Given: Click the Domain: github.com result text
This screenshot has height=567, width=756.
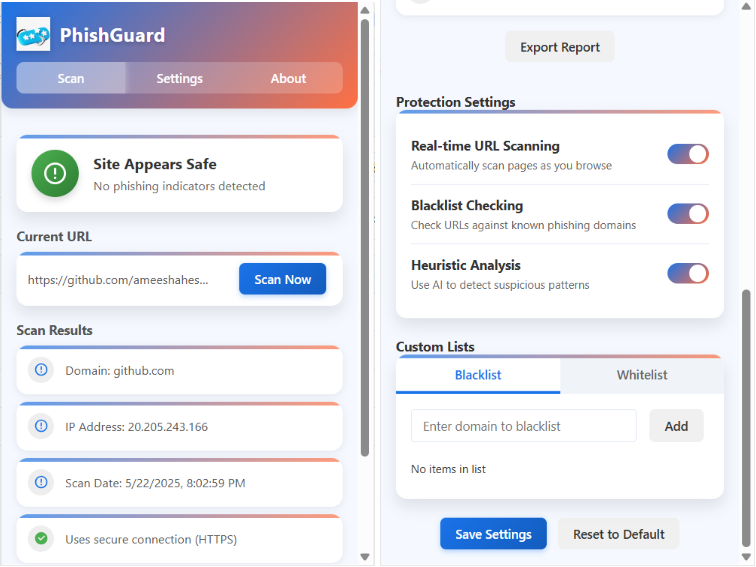Looking at the screenshot, I should click(120, 371).
